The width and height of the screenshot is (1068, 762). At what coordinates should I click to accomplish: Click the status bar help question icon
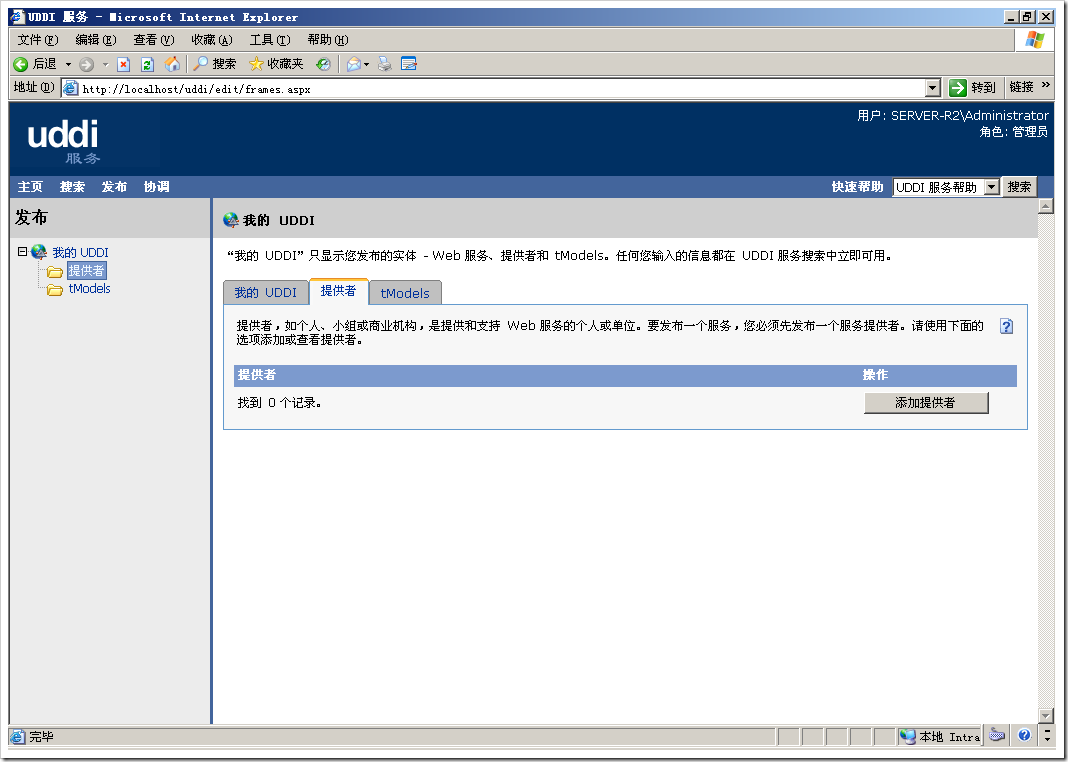click(x=1024, y=735)
